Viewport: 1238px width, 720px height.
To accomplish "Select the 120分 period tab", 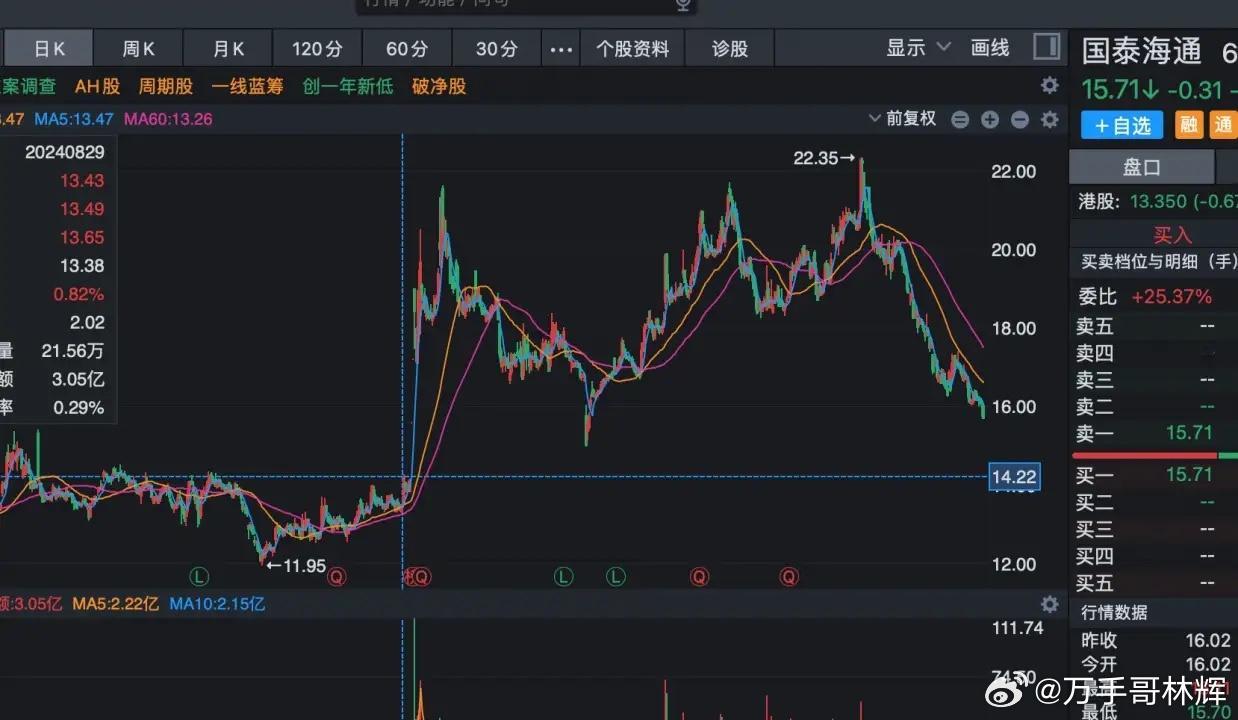I will click(x=317, y=48).
